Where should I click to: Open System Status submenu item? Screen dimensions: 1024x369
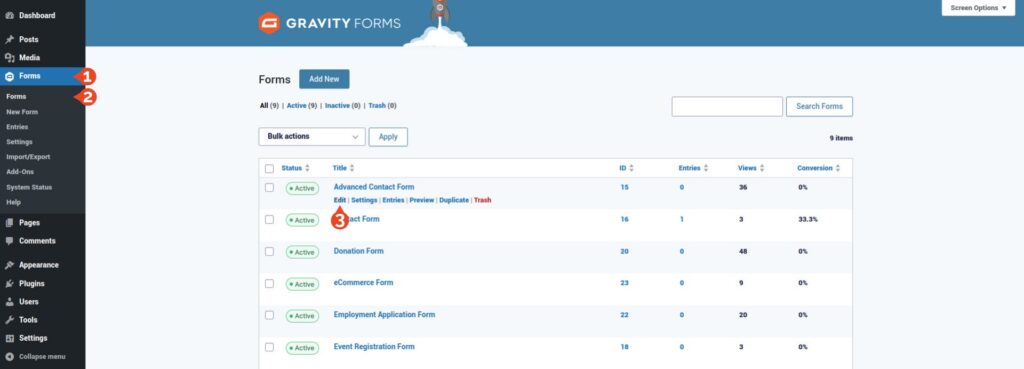[29, 187]
